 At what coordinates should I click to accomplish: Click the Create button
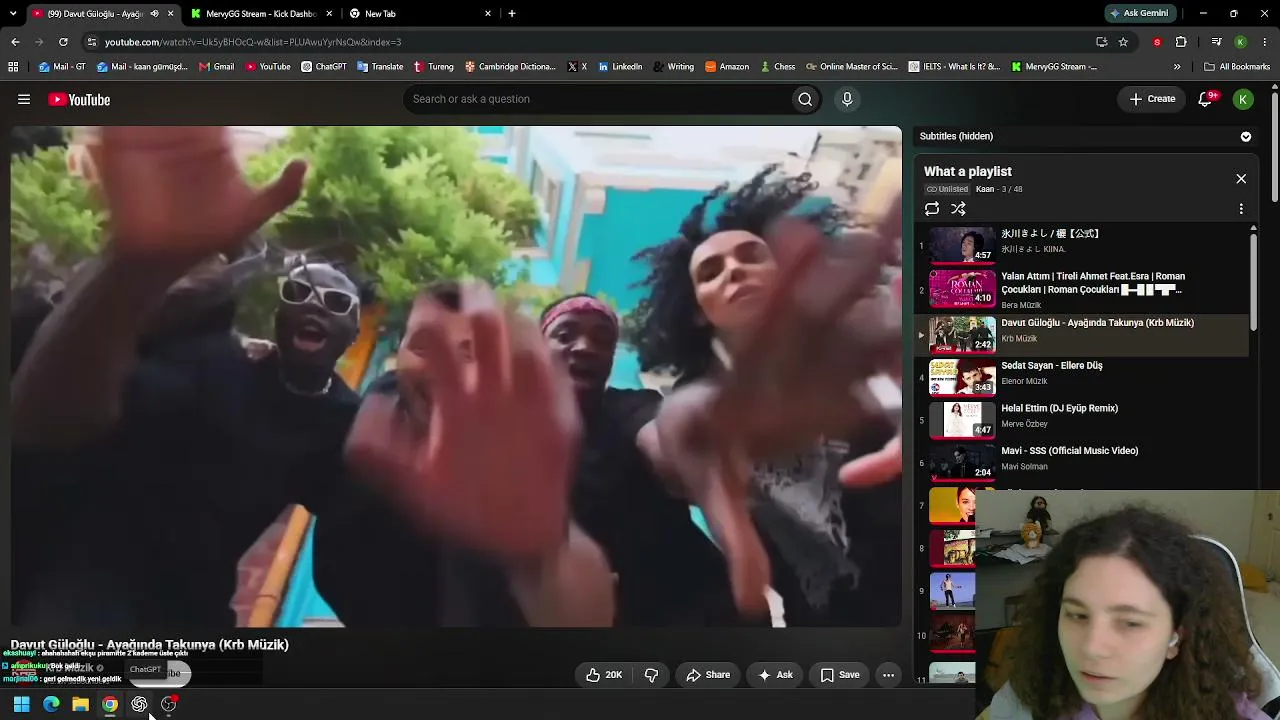[1152, 99]
